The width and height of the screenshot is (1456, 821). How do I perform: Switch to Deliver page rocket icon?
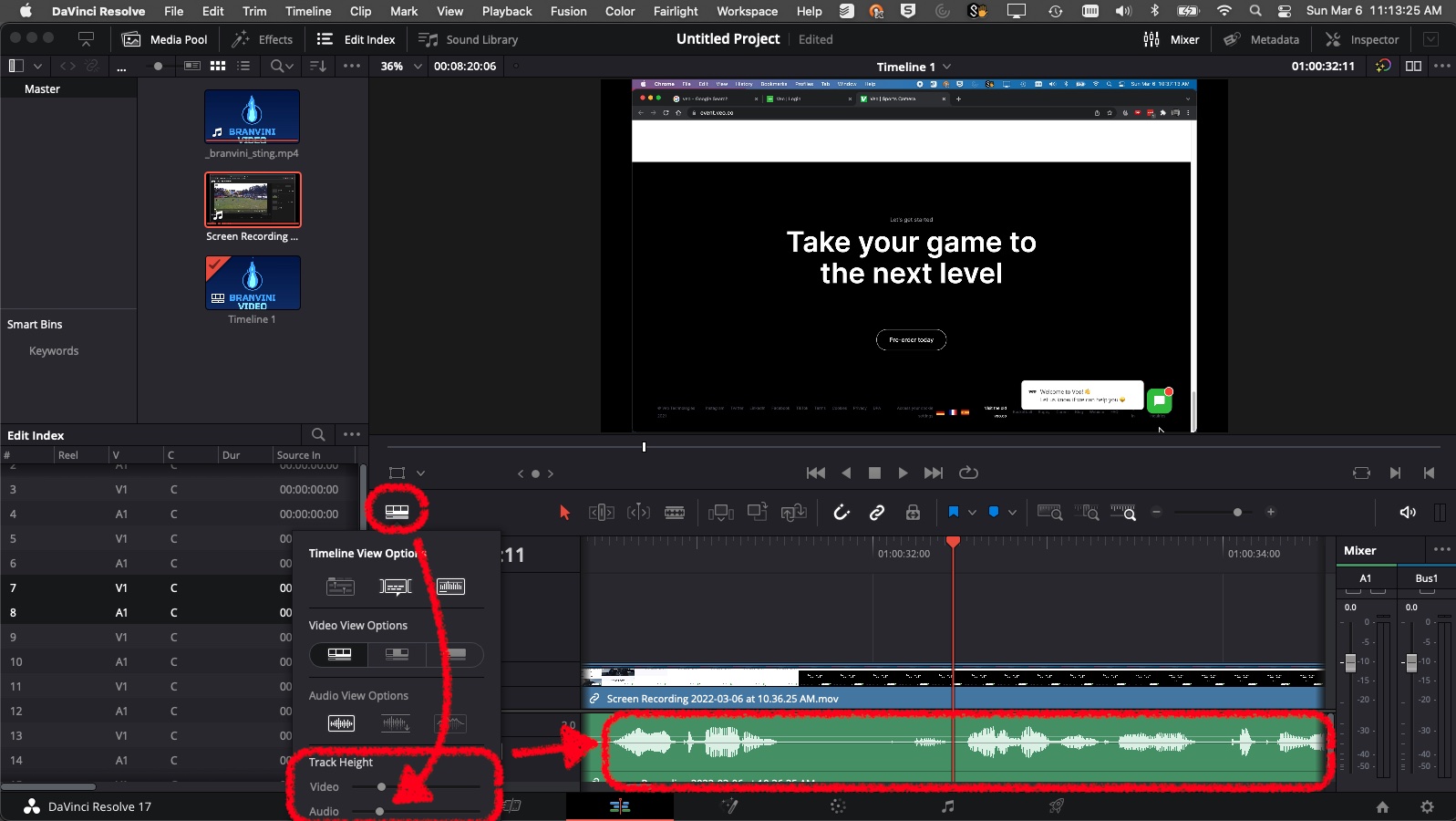(x=1057, y=806)
